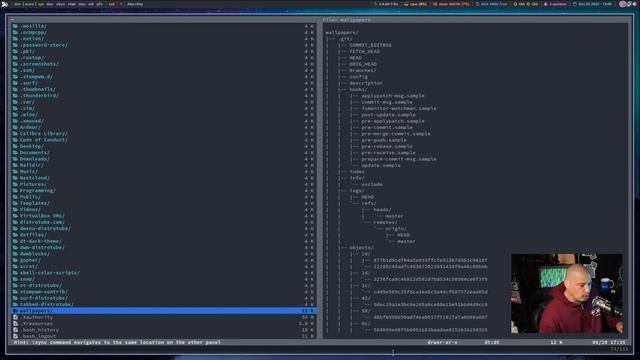This screenshot has width=640, height=360.
Task: Switch to the www workspace
Action: pyautogui.click(x=29, y=4)
